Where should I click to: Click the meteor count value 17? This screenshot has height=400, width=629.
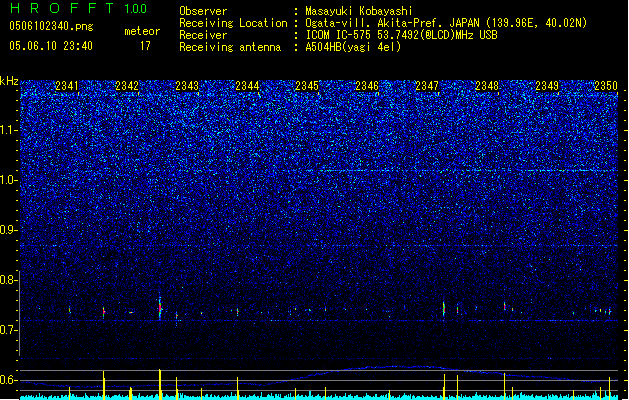(x=145, y=46)
